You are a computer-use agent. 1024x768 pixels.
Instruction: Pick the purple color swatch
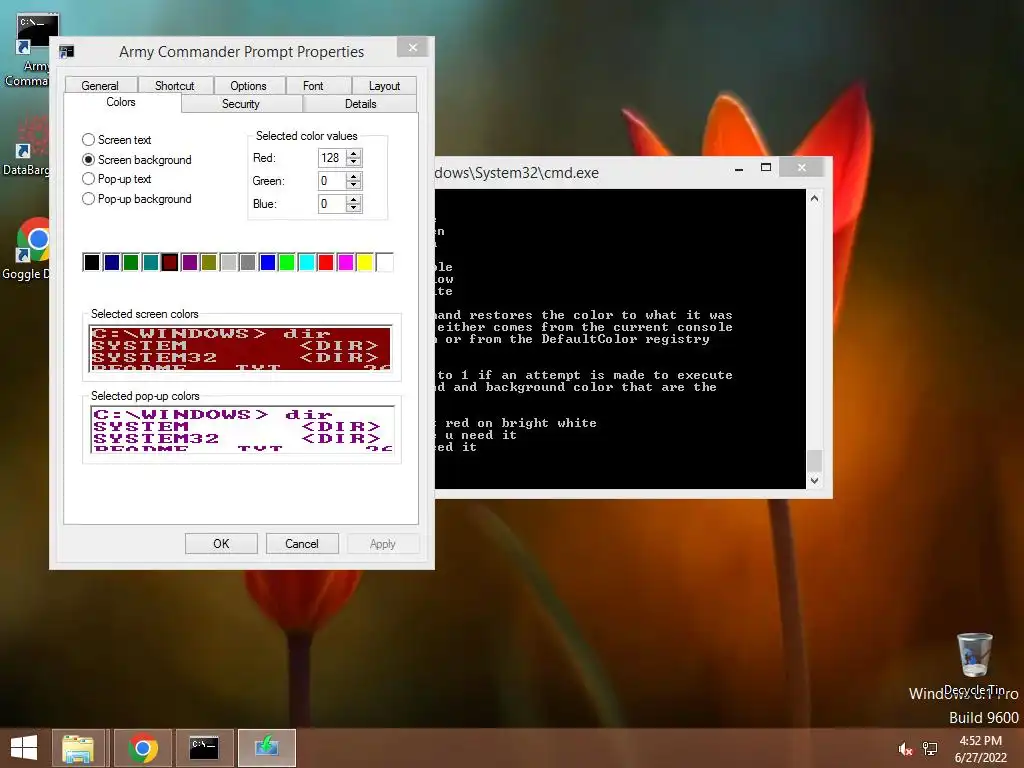tap(189, 263)
